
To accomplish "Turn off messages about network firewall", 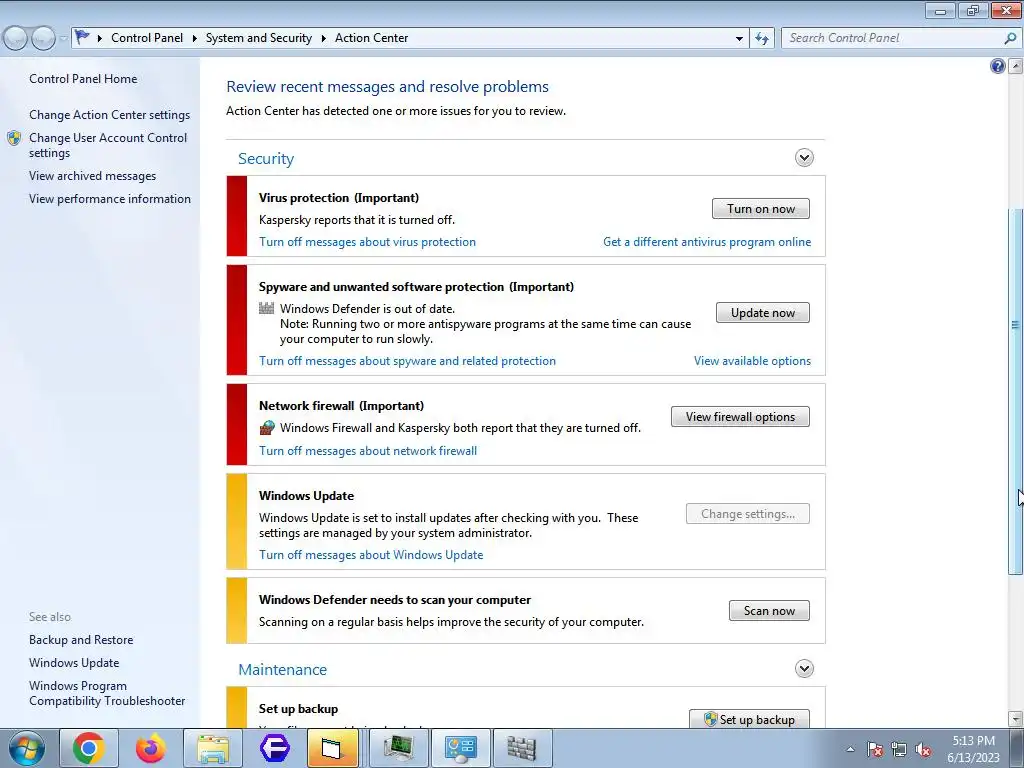I will pos(368,451).
